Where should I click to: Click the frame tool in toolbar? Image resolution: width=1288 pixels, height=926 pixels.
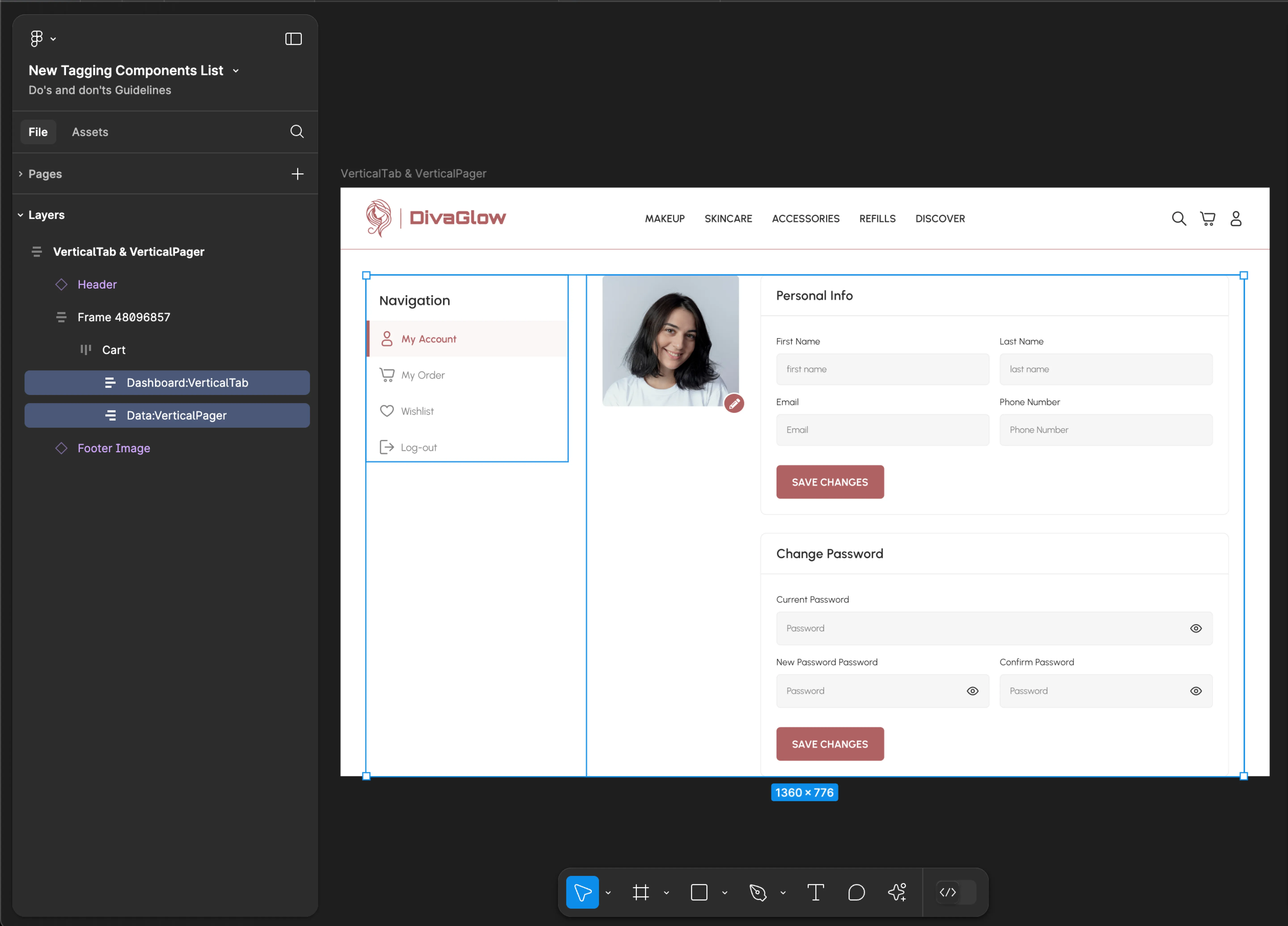point(641,892)
